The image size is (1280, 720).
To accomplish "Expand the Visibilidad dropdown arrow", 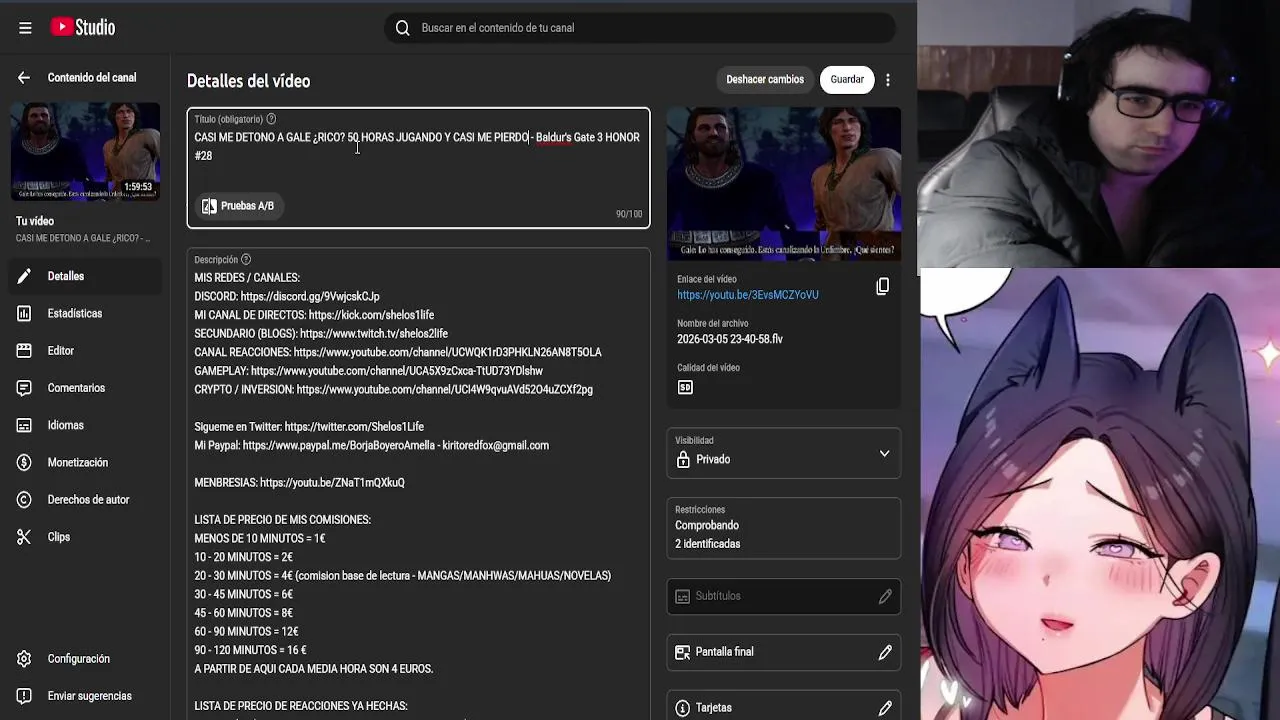I will (x=884, y=454).
